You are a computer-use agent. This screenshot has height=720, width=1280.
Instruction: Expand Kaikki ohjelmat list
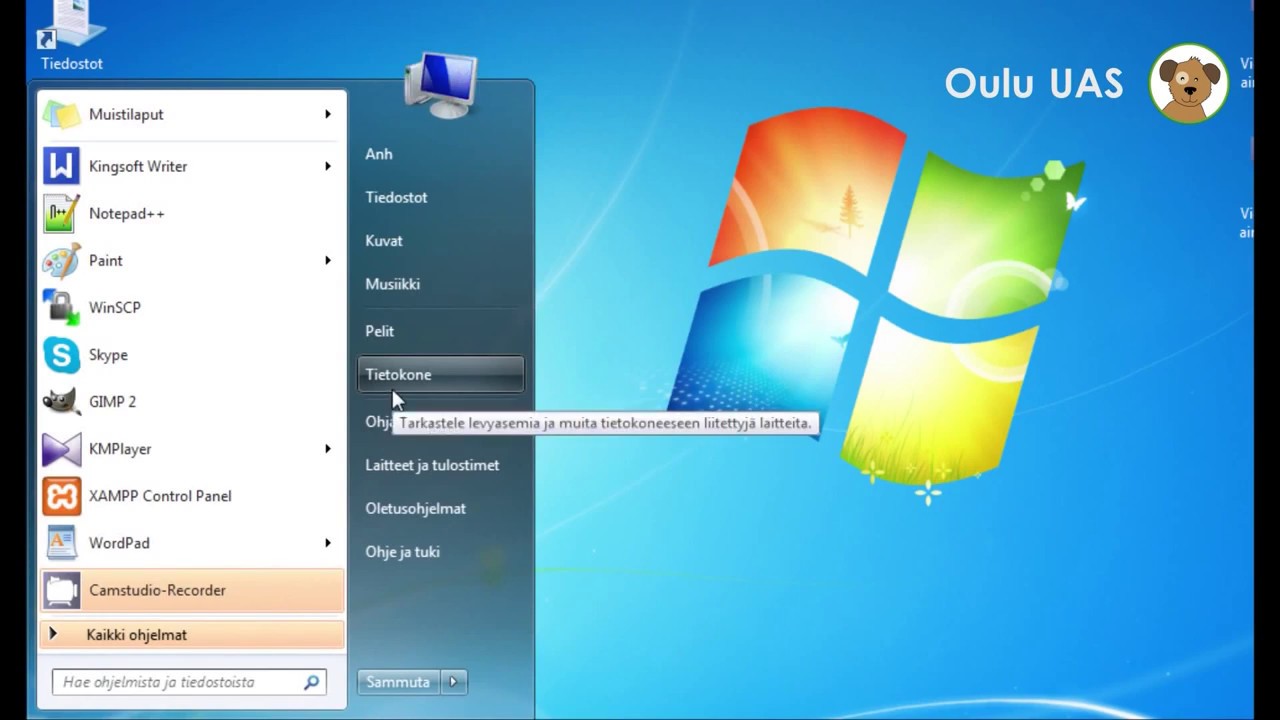point(192,634)
